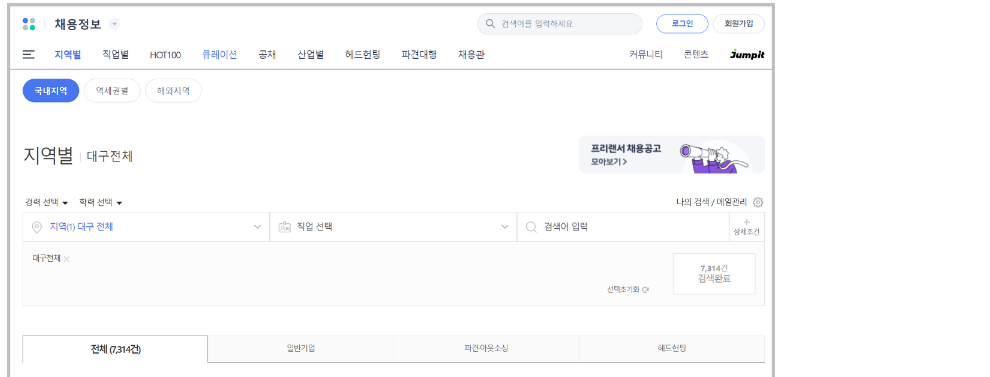Open the settings gear next to 나의 검색
Viewport: 990px width, 377px height.
(758, 203)
